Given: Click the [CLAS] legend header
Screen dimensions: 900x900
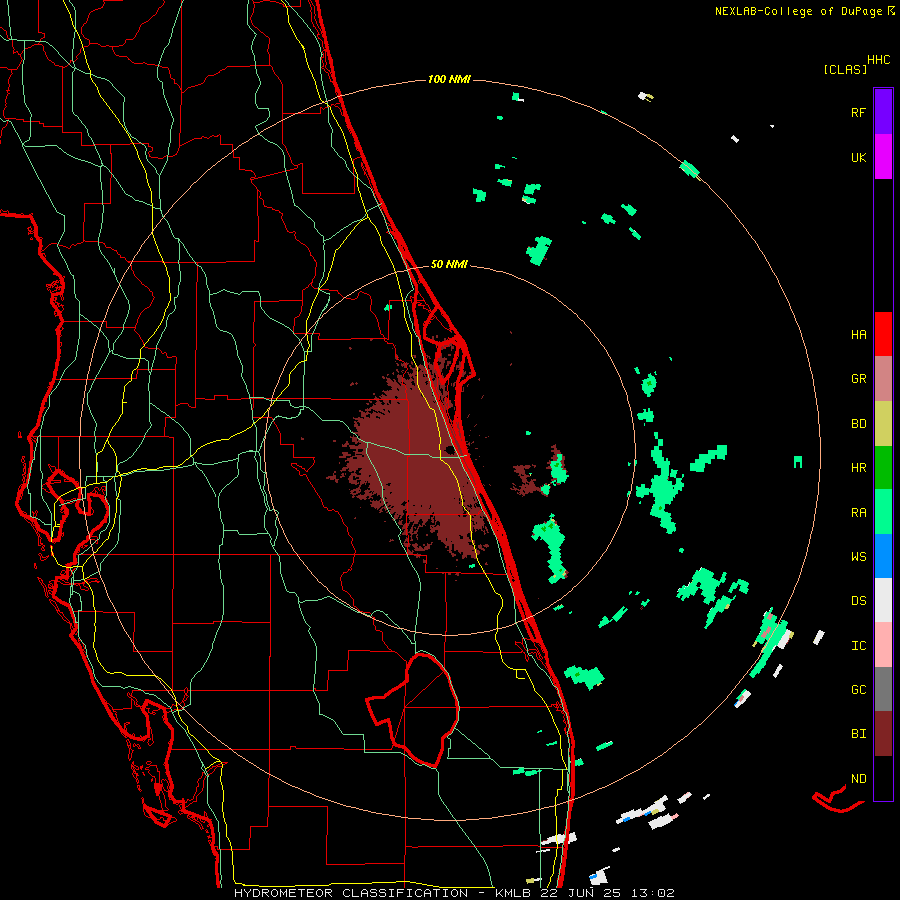Looking at the screenshot, I should pos(845,69).
